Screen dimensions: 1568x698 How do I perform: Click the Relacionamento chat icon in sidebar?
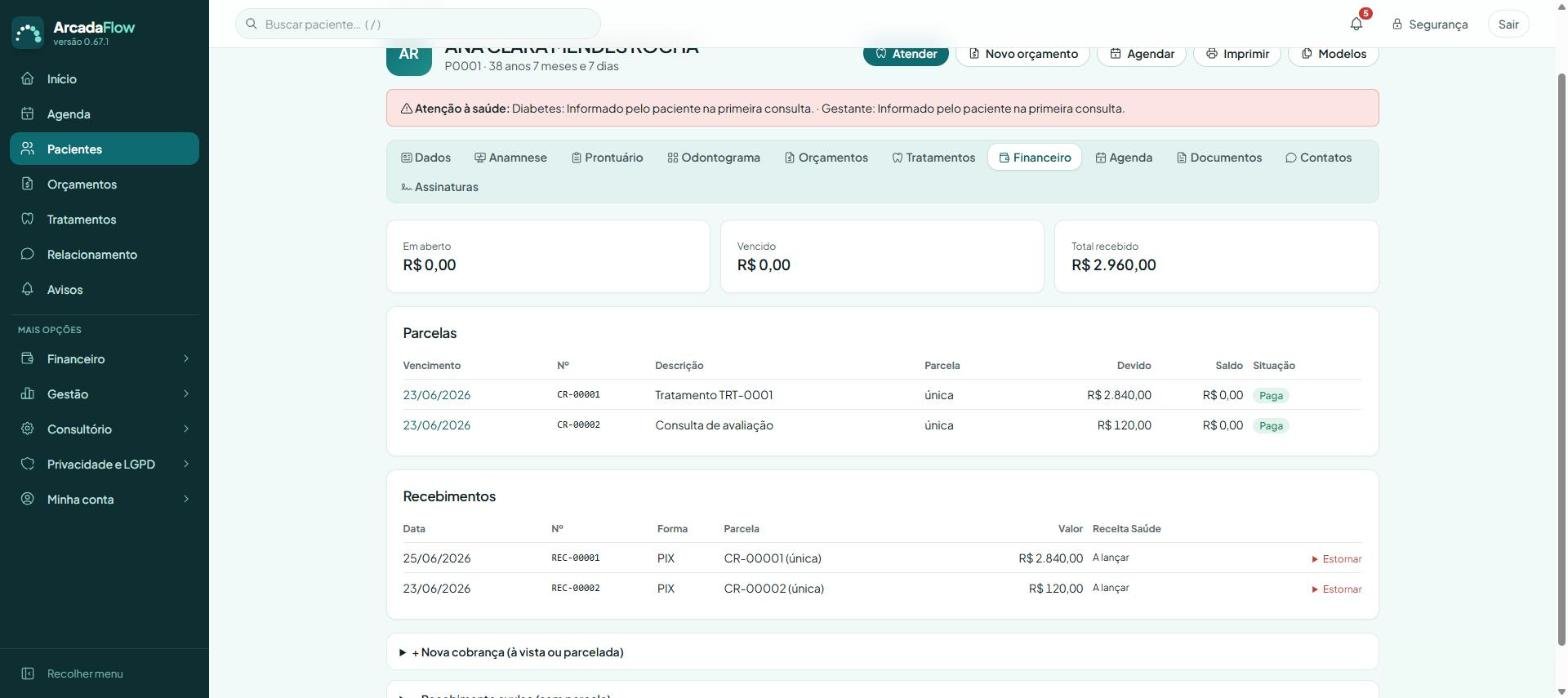coord(28,254)
